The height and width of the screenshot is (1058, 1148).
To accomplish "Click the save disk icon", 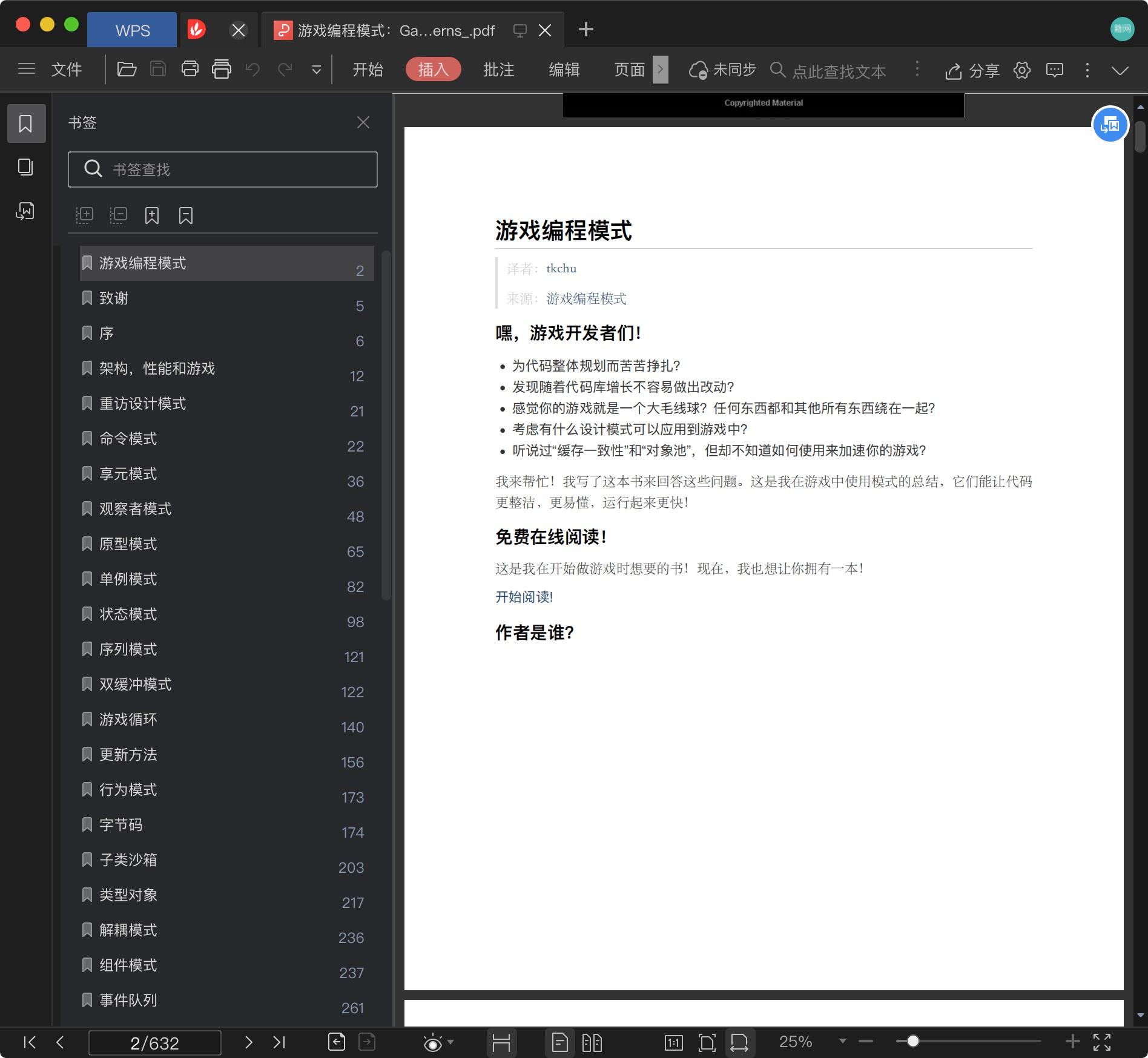I will (x=158, y=70).
